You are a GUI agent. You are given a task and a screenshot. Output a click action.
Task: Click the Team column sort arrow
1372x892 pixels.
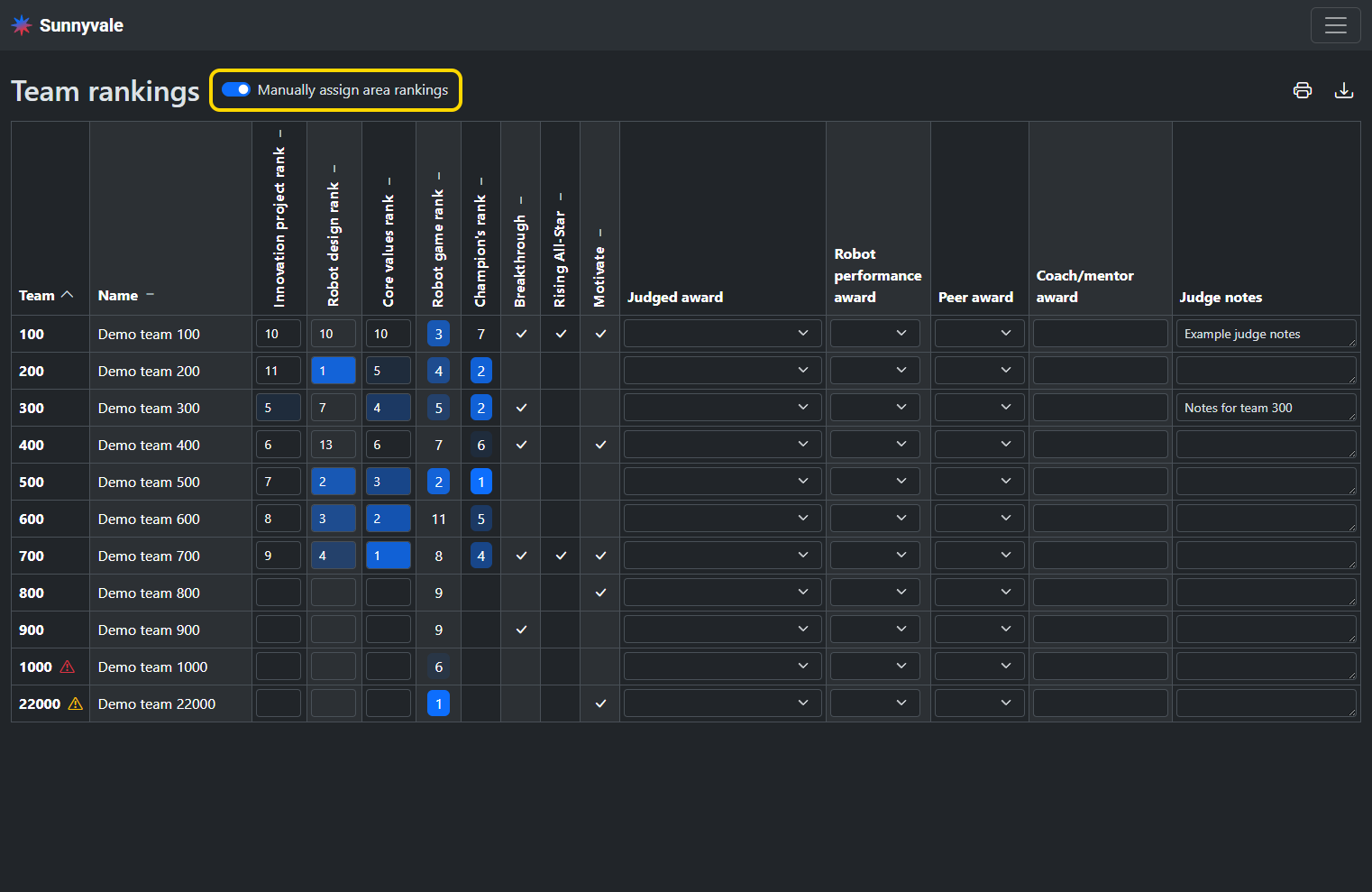[68, 295]
